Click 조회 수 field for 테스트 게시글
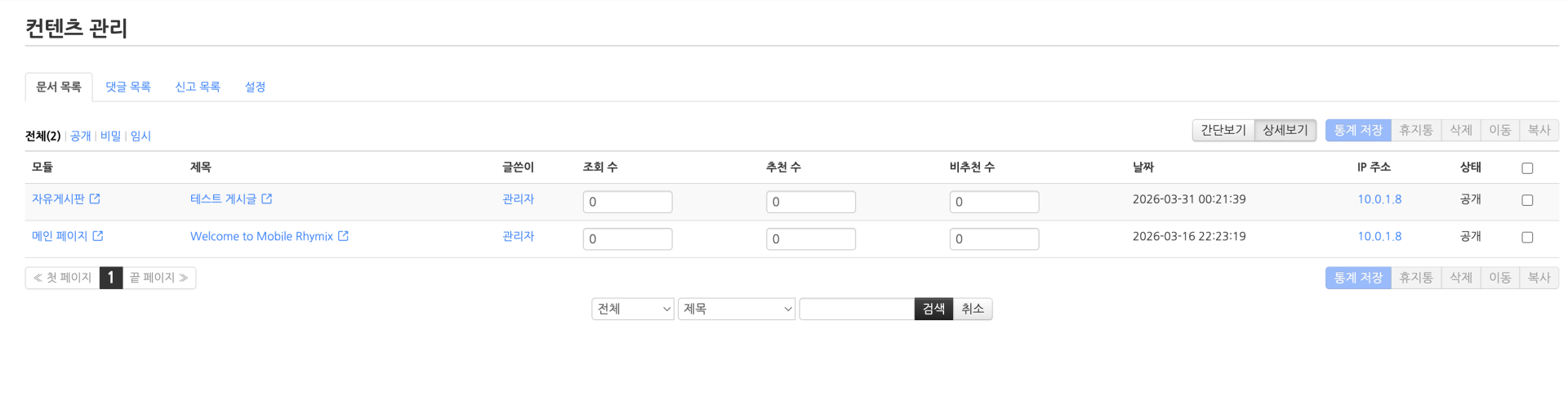The width and height of the screenshot is (1568, 397). click(627, 202)
